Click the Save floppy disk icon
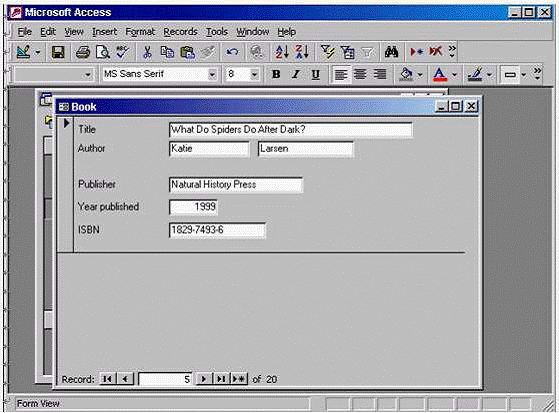This screenshot has width=559, height=413. click(x=58, y=52)
